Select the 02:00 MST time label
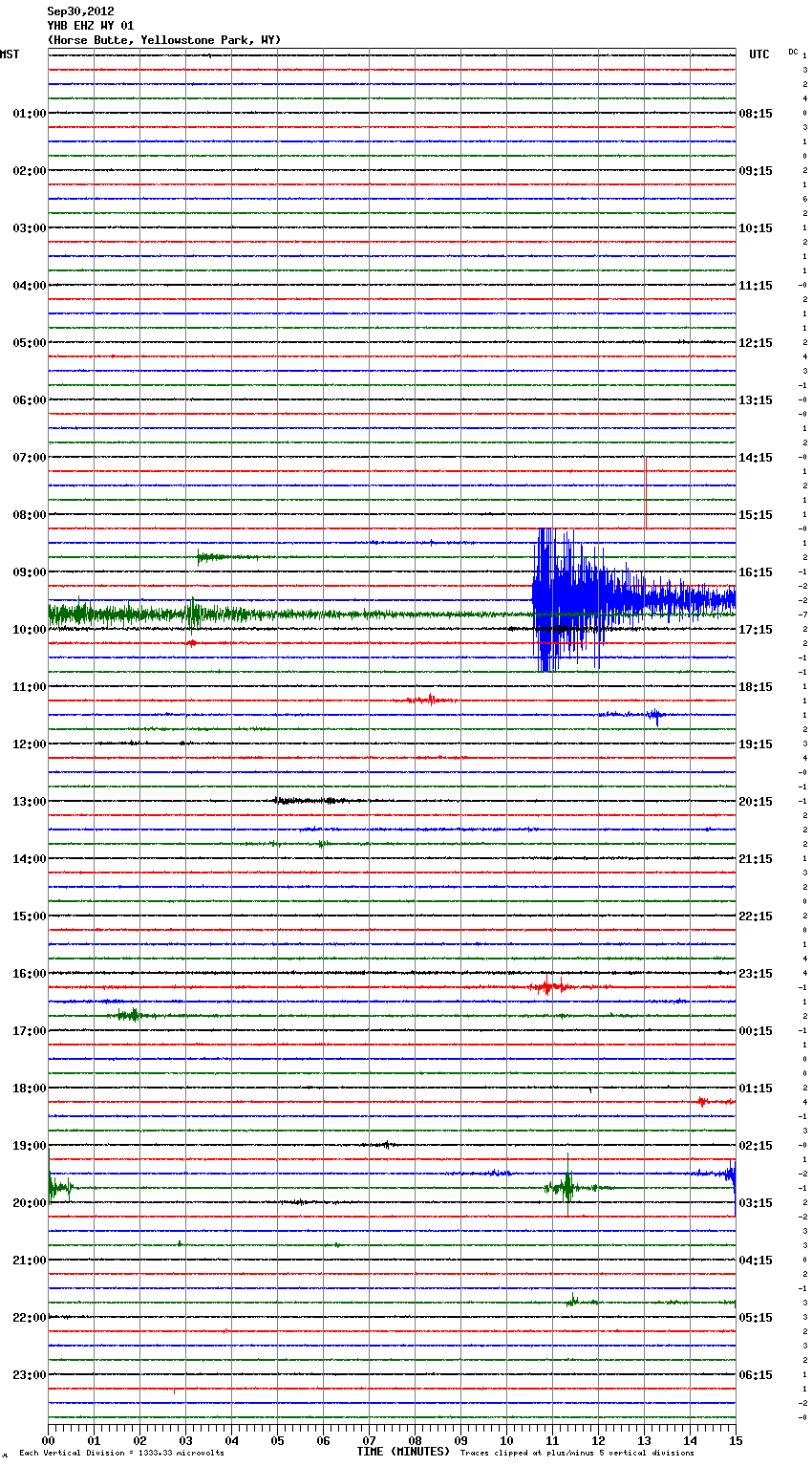The image size is (812, 1466). (30, 171)
